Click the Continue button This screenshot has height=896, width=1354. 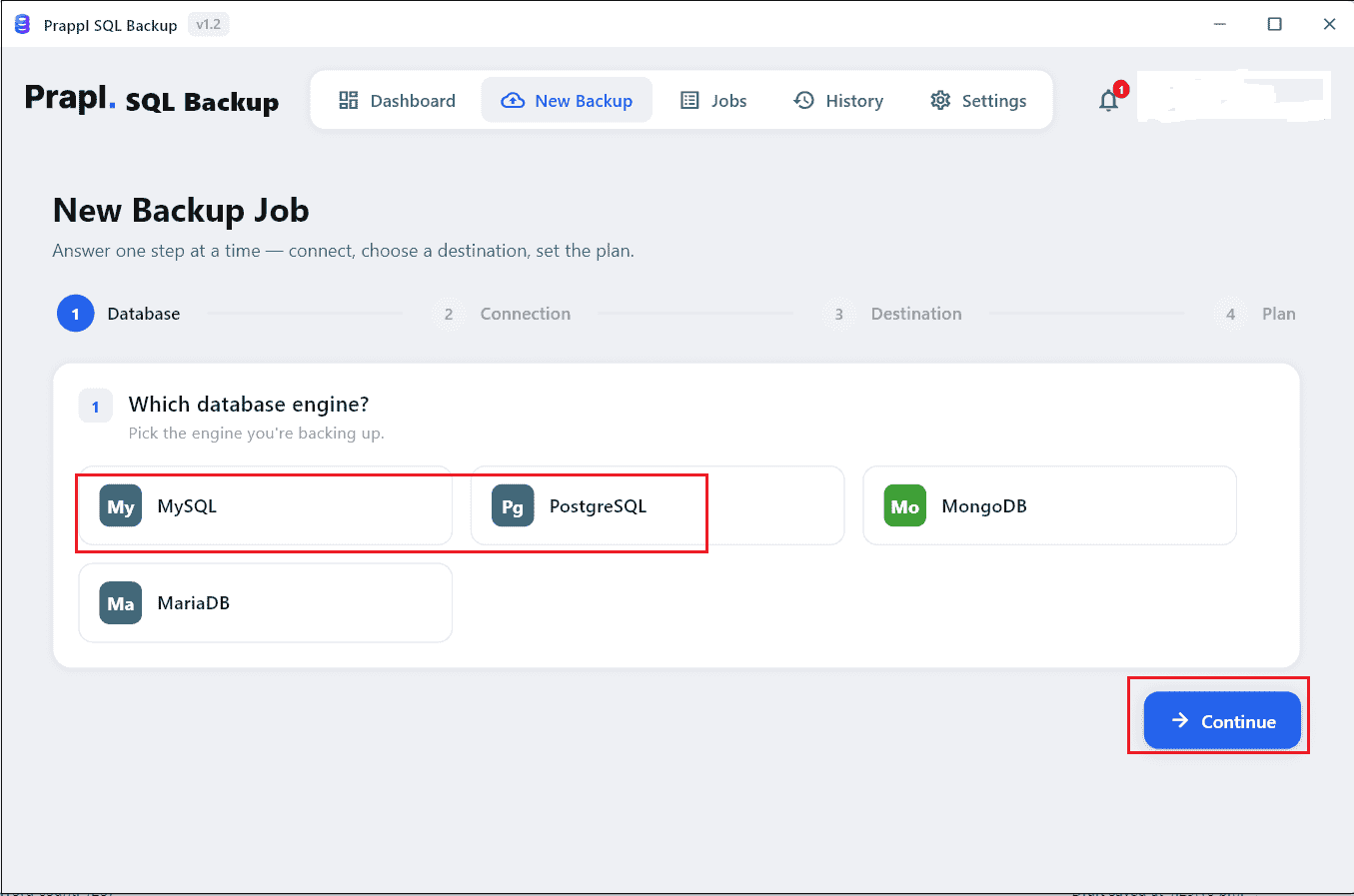click(1222, 720)
